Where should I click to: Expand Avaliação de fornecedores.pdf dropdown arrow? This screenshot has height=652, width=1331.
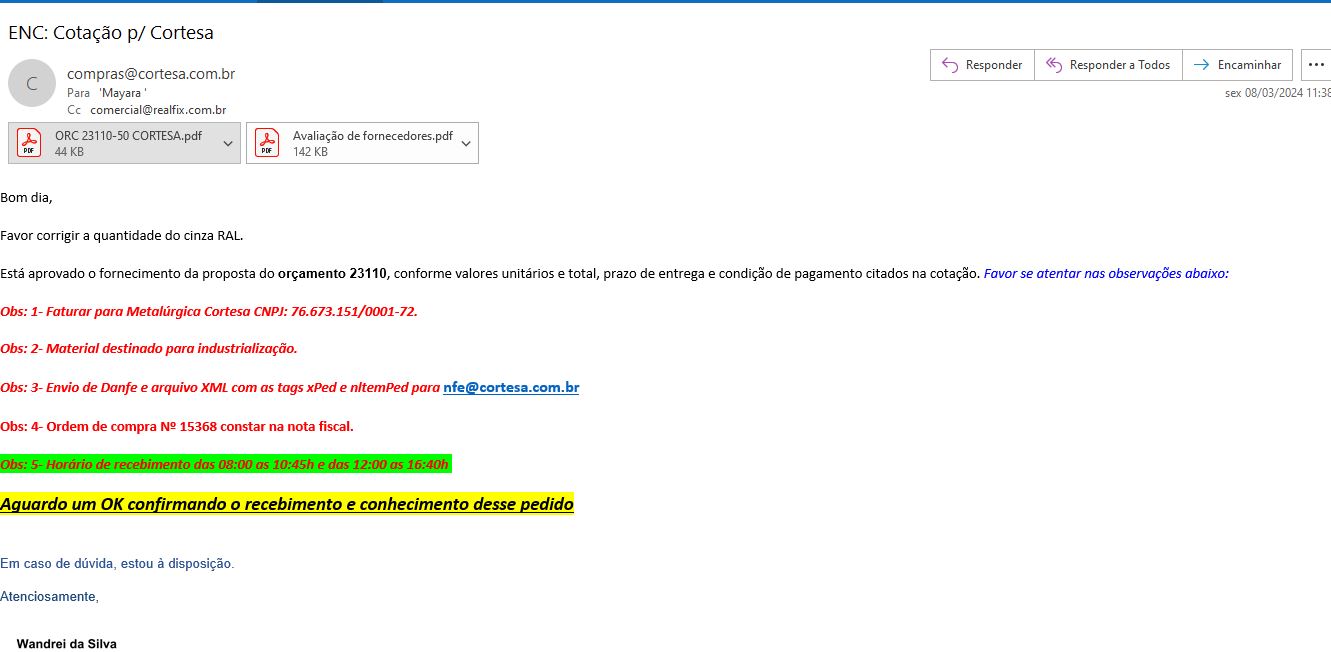pos(466,144)
